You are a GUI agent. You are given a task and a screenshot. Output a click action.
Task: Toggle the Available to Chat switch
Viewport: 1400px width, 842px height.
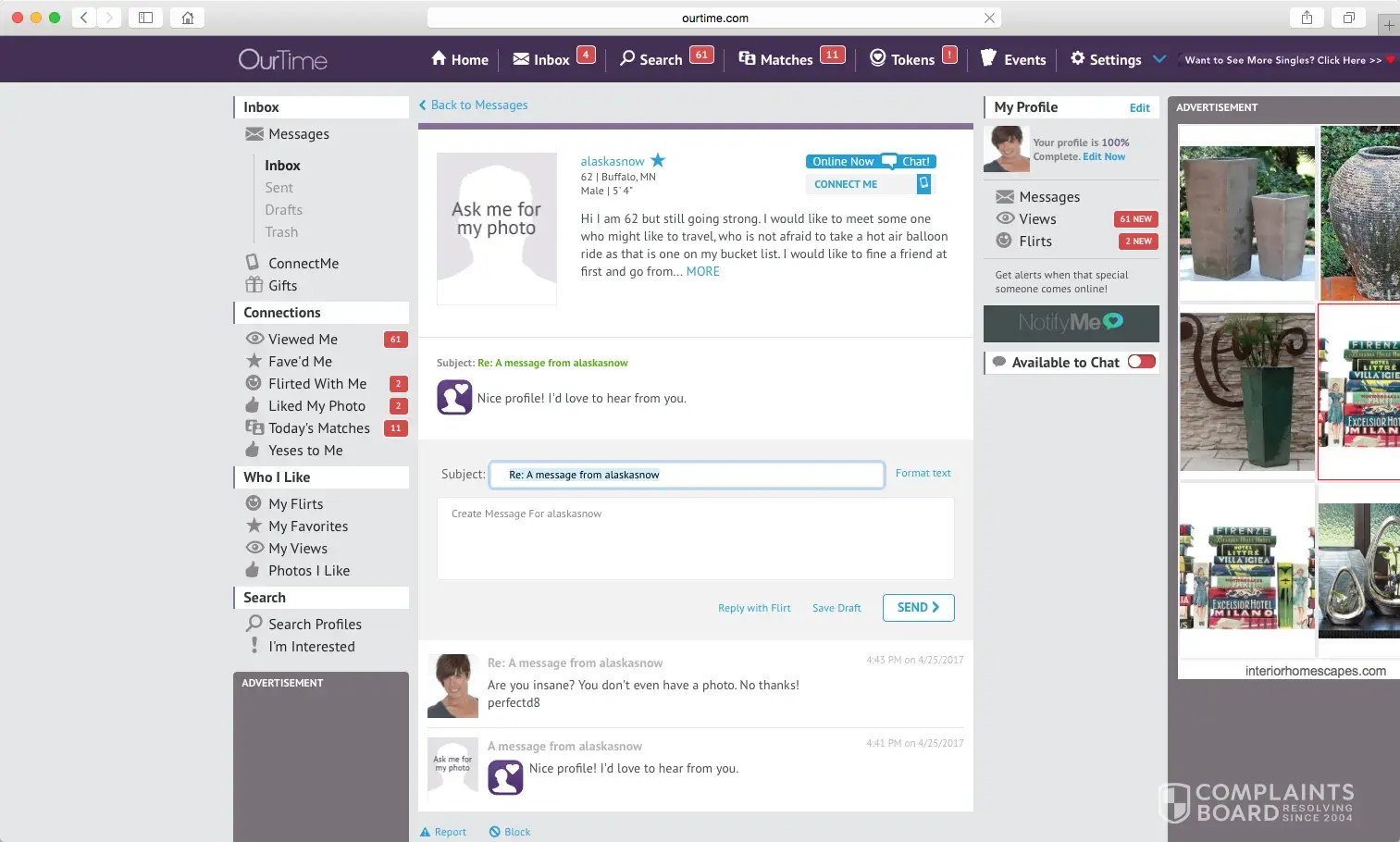(x=1141, y=362)
